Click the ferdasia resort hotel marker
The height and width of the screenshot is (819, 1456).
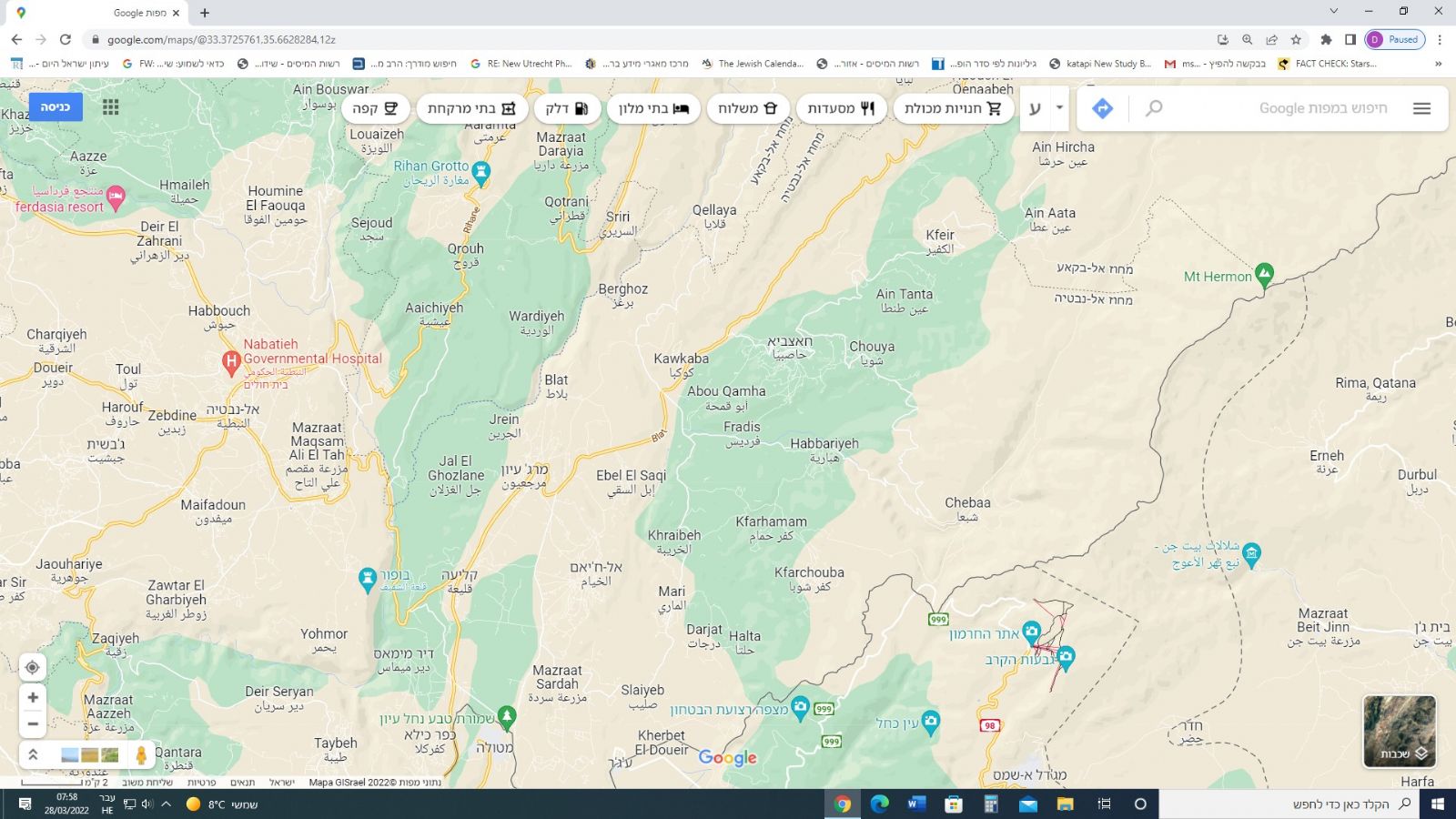[x=116, y=196]
